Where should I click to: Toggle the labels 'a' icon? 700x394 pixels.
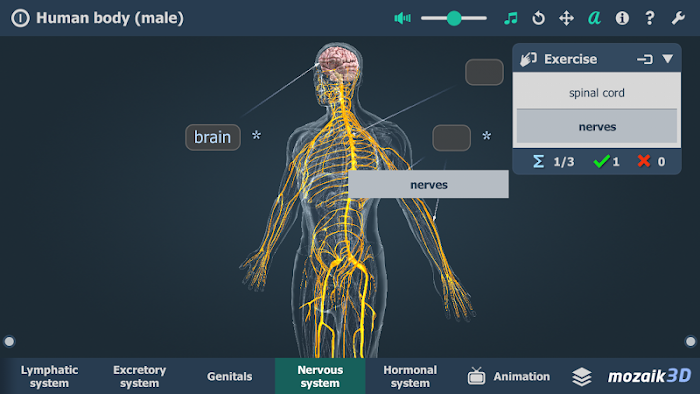pyautogui.click(x=594, y=18)
